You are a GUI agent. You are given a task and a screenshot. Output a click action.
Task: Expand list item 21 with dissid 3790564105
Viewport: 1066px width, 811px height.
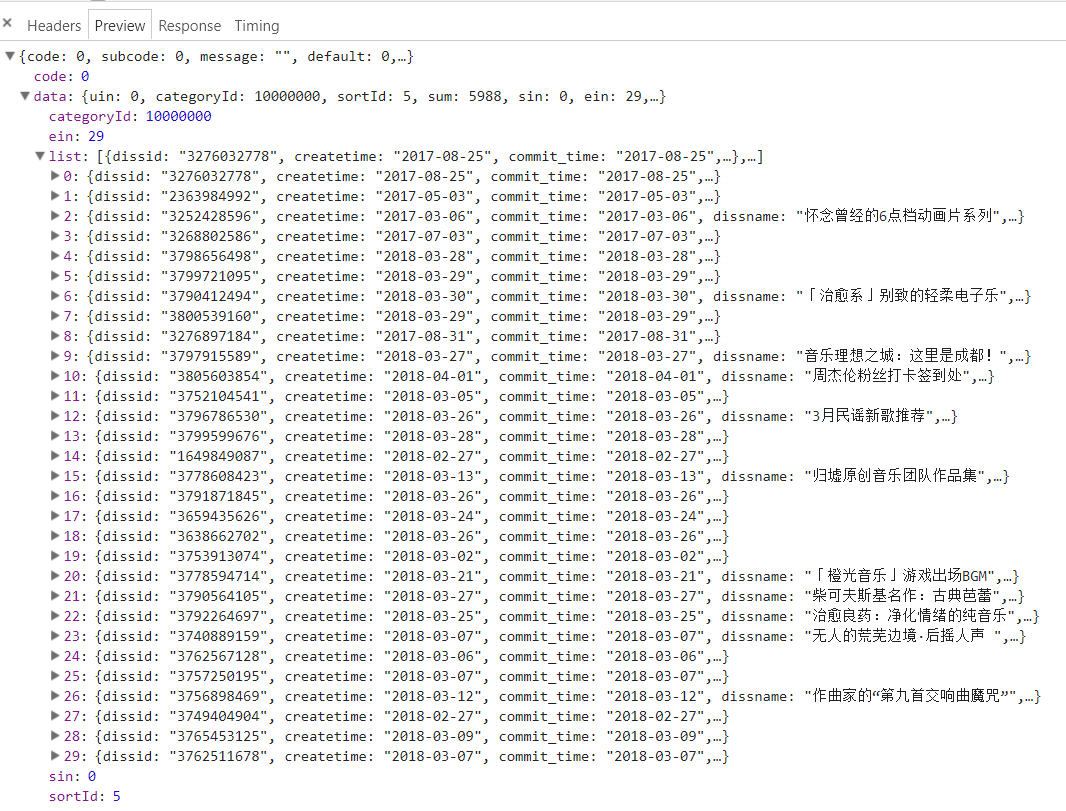pyautogui.click(x=55, y=596)
